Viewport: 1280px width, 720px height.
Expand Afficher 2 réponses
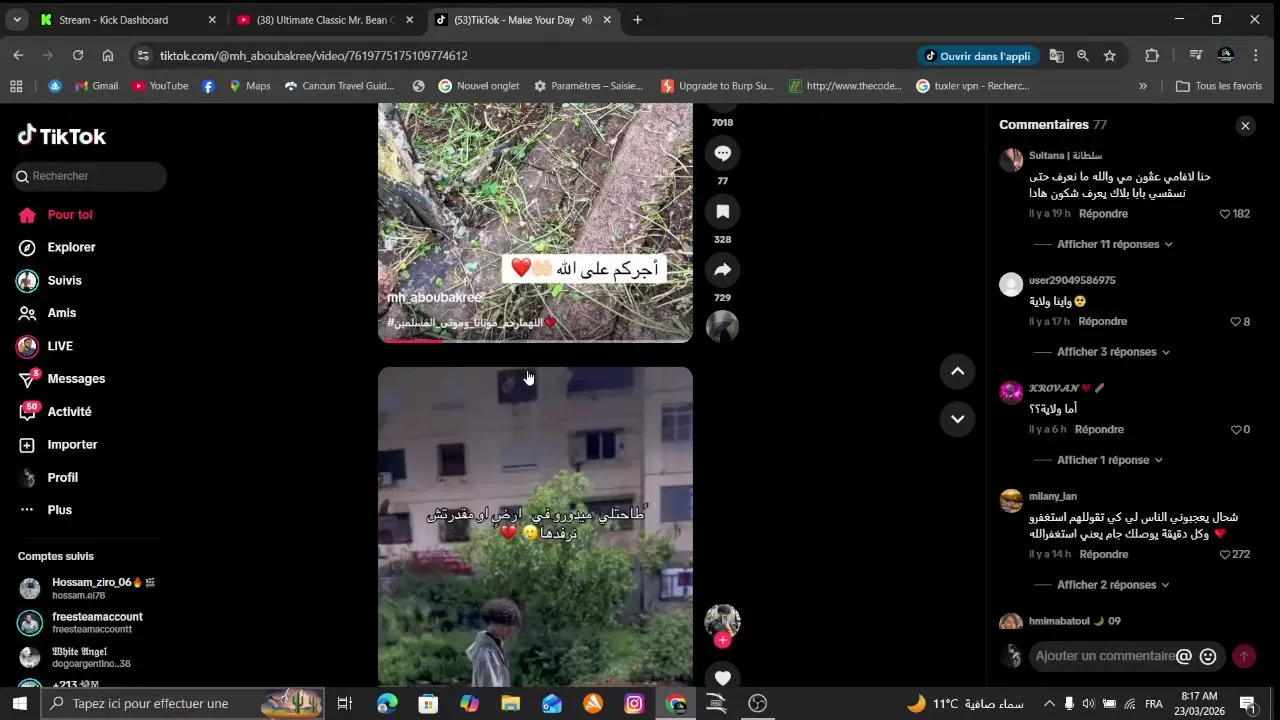point(1113,585)
